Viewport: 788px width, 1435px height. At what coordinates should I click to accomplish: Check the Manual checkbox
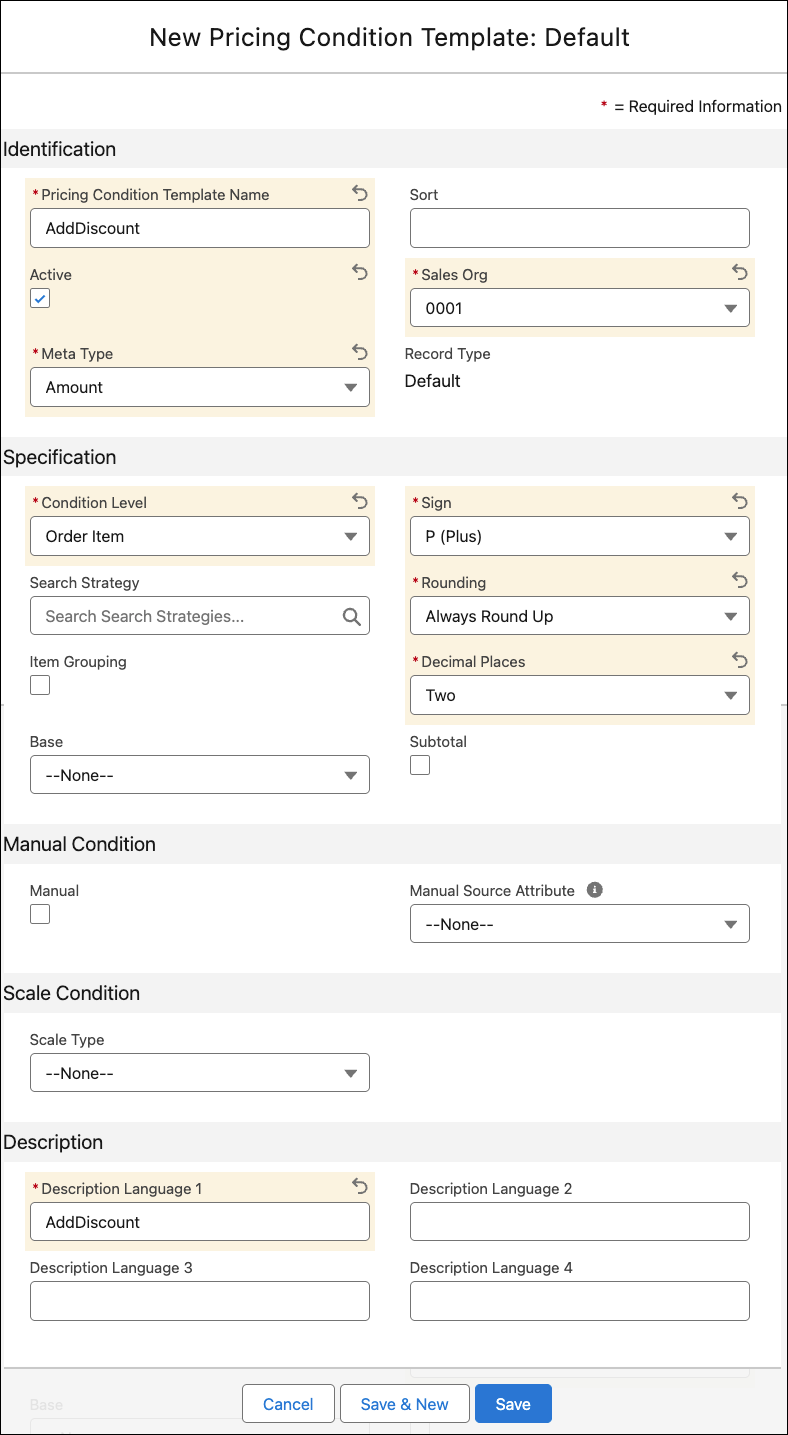pos(40,914)
